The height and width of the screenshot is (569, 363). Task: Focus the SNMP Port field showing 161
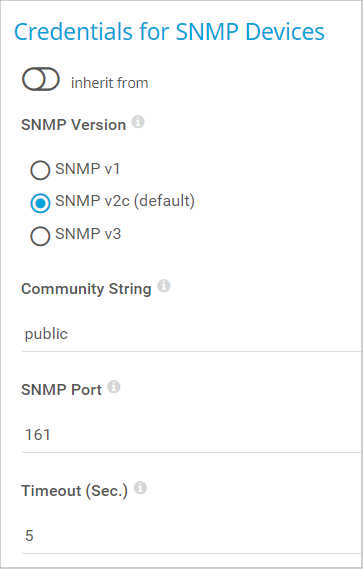coord(192,435)
